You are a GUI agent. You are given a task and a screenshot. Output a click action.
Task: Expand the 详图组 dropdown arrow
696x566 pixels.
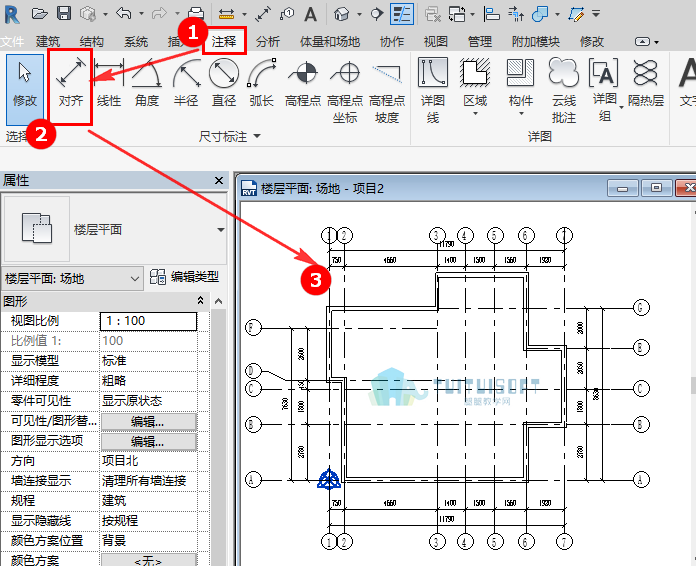point(621,107)
